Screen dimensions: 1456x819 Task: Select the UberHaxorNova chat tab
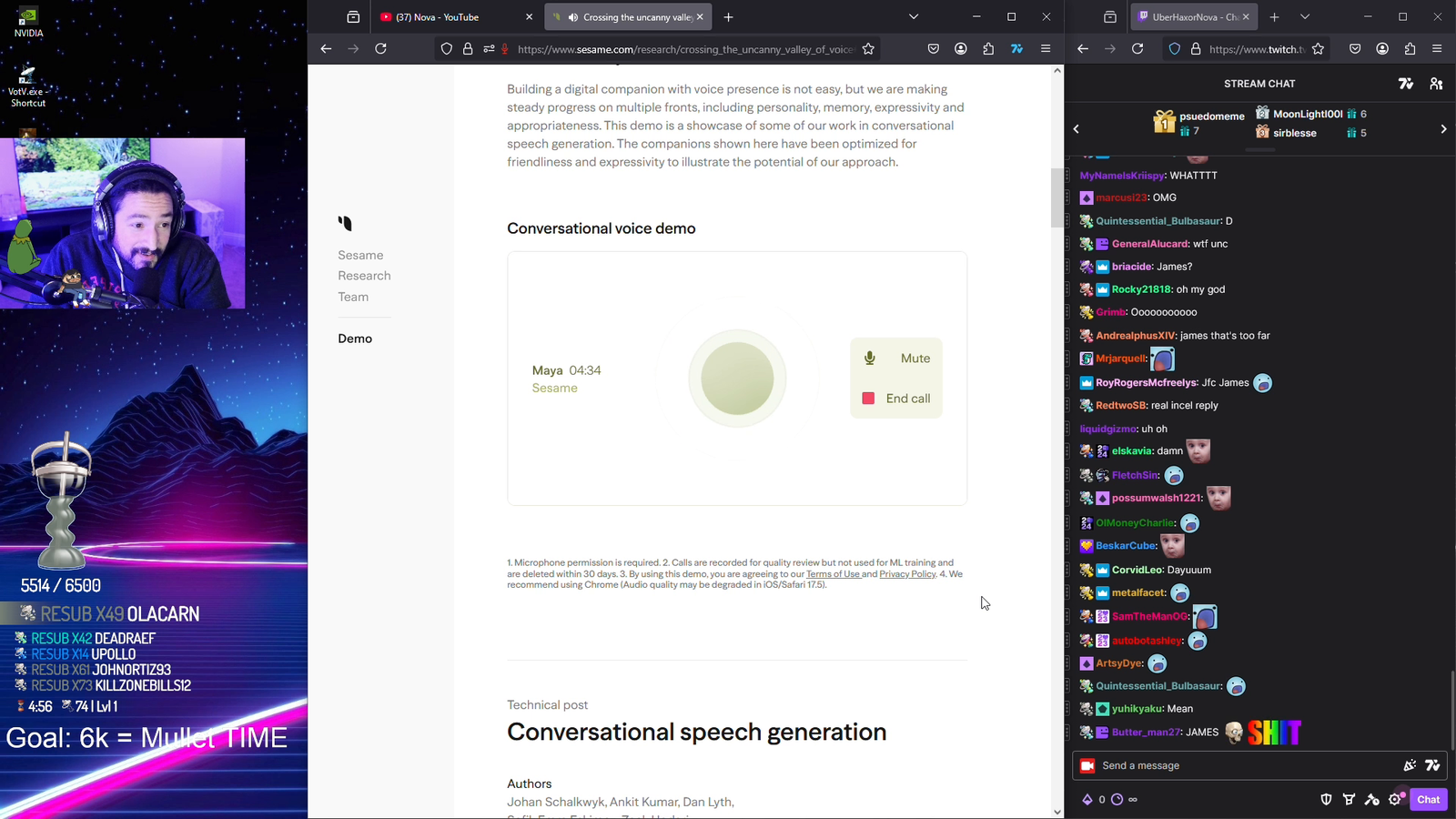(1196, 17)
